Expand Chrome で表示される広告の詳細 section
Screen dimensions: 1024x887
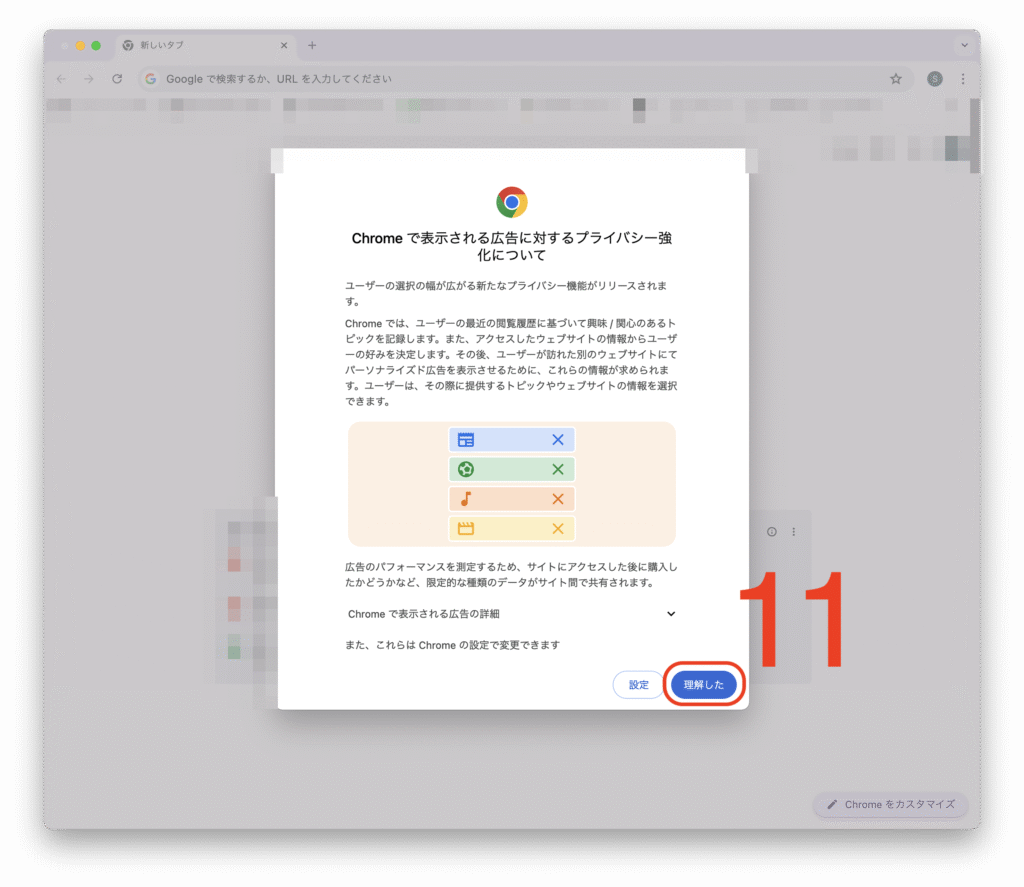pyautogui.click(x=511, y=614)
